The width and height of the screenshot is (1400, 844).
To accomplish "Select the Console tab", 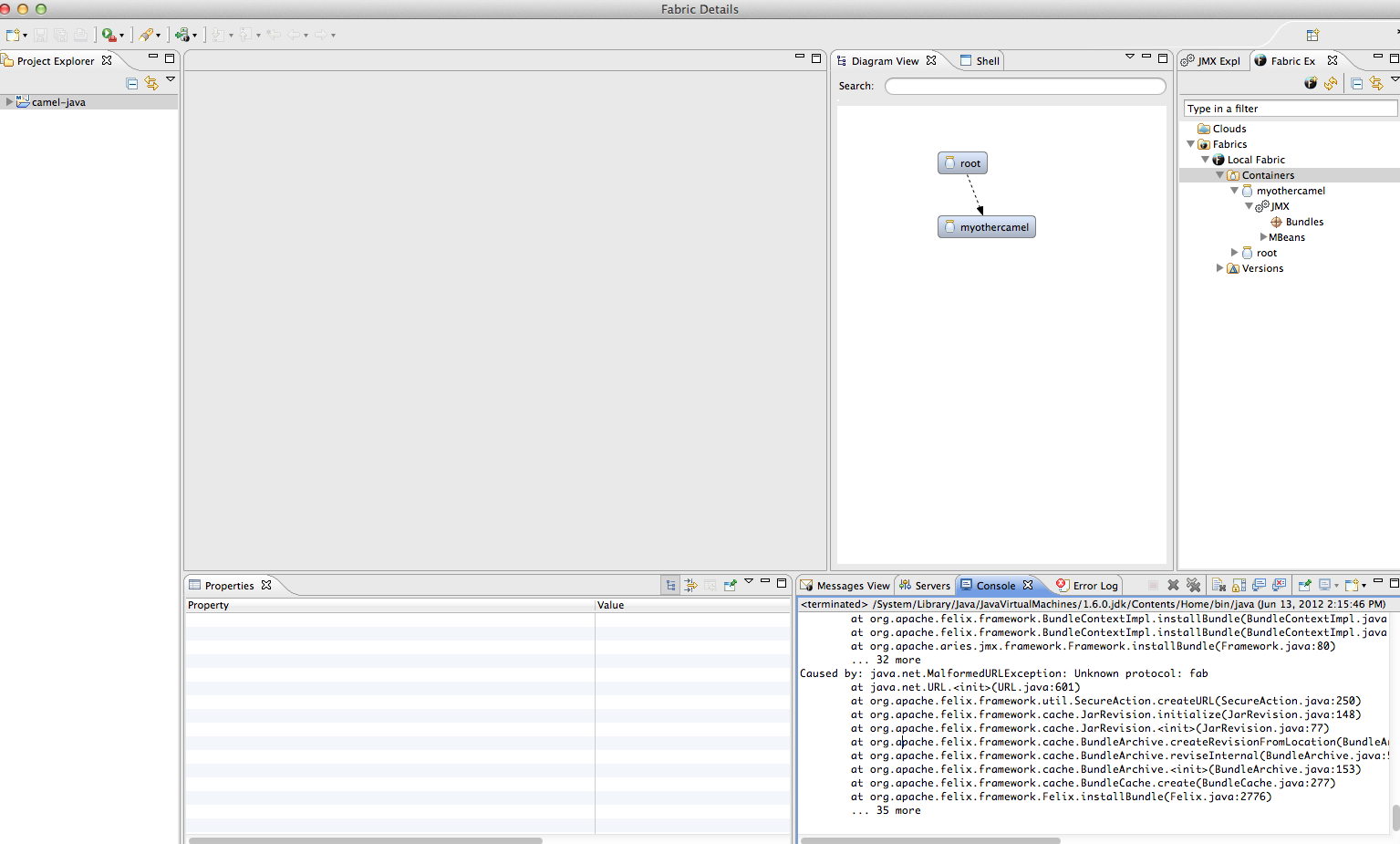I will click(996, 586).
